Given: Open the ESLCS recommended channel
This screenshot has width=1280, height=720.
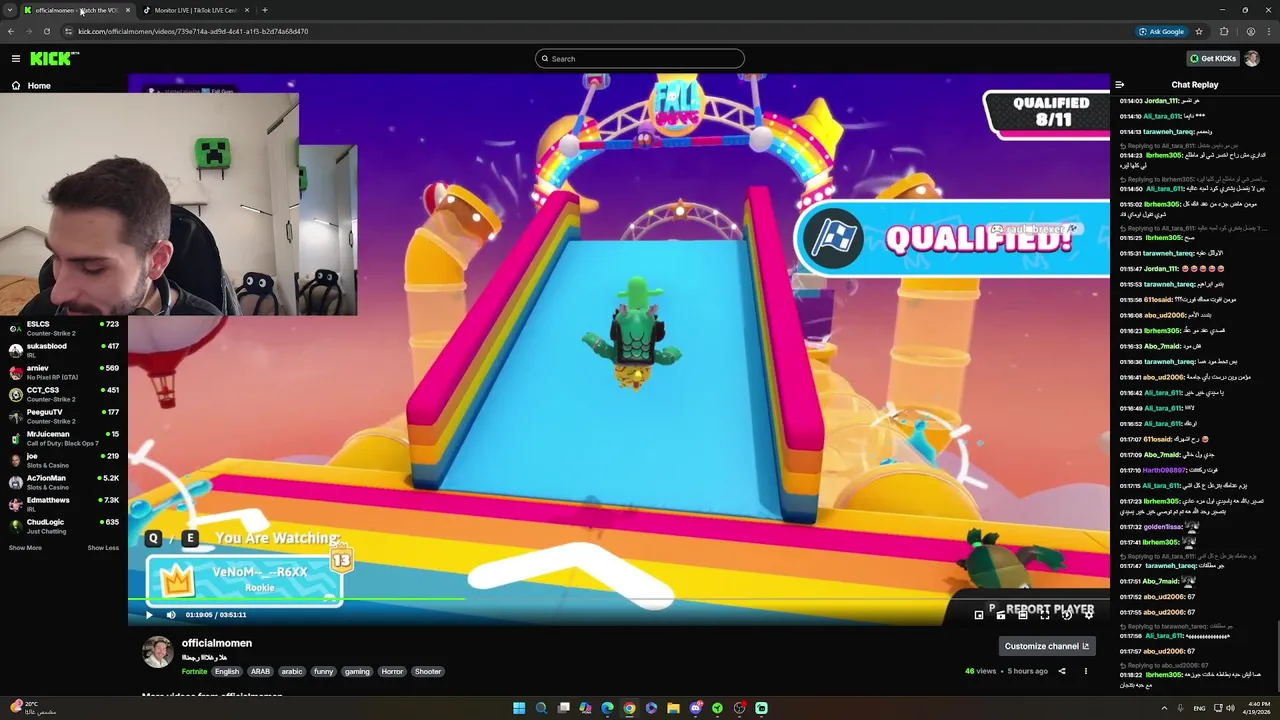Looking at the screenshot, I should coord(64,328).
